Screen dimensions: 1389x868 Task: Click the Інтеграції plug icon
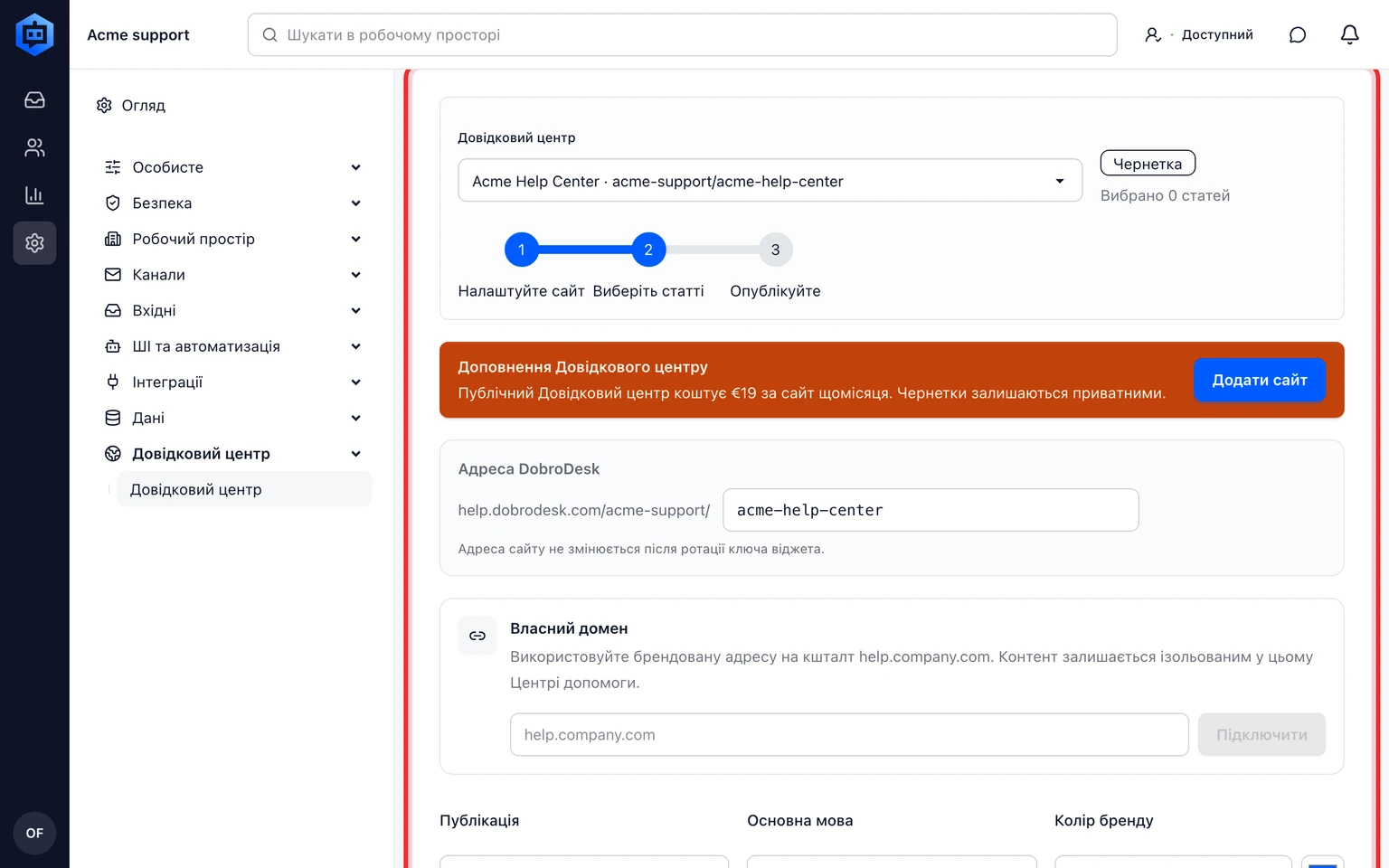113,382
